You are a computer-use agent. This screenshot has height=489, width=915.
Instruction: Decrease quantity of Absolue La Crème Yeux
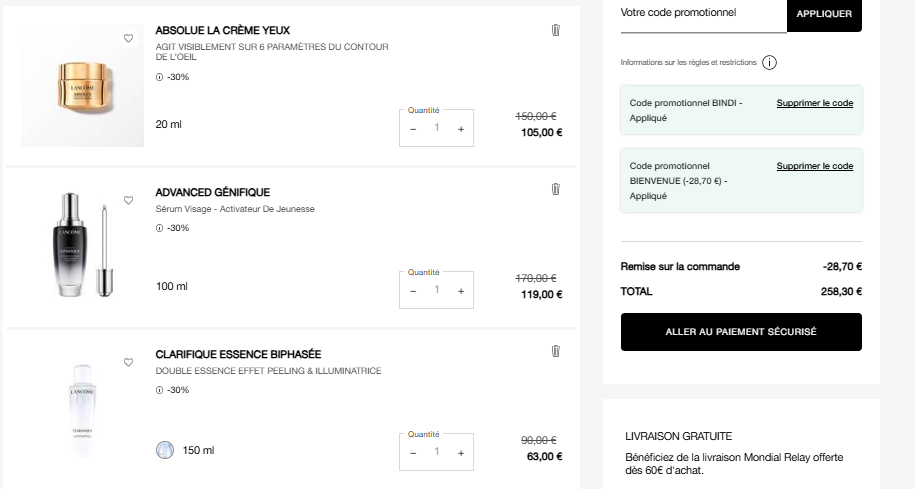413,129
